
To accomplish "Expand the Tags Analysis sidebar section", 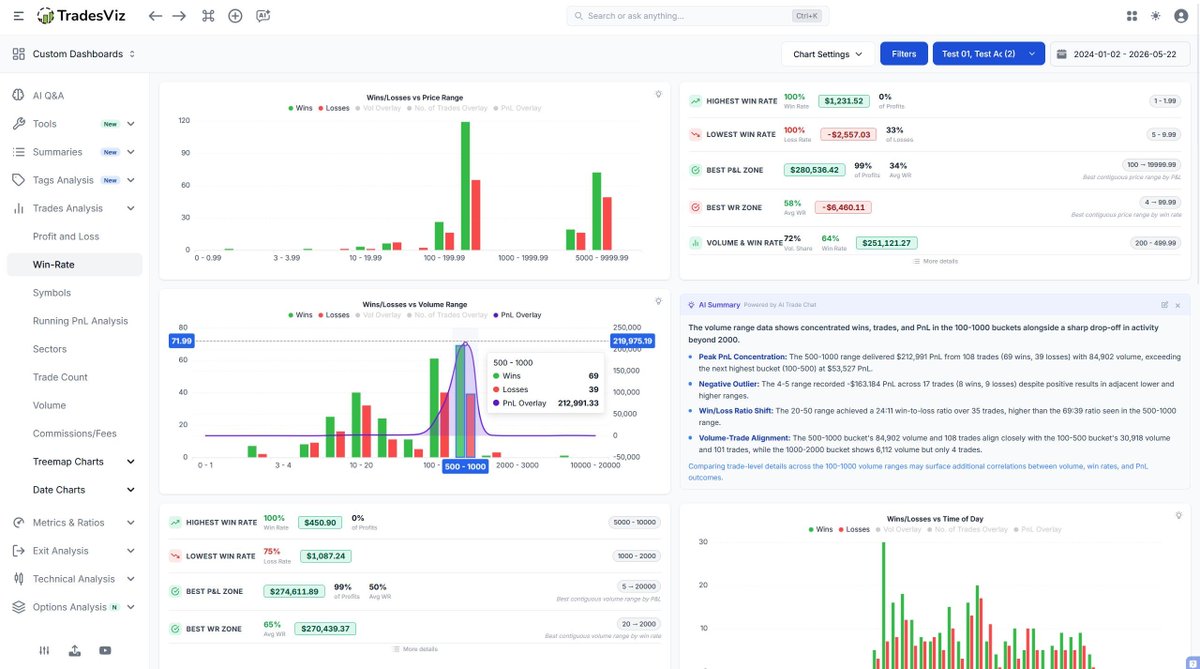I will pyautogui.click(x=131, y=180).
